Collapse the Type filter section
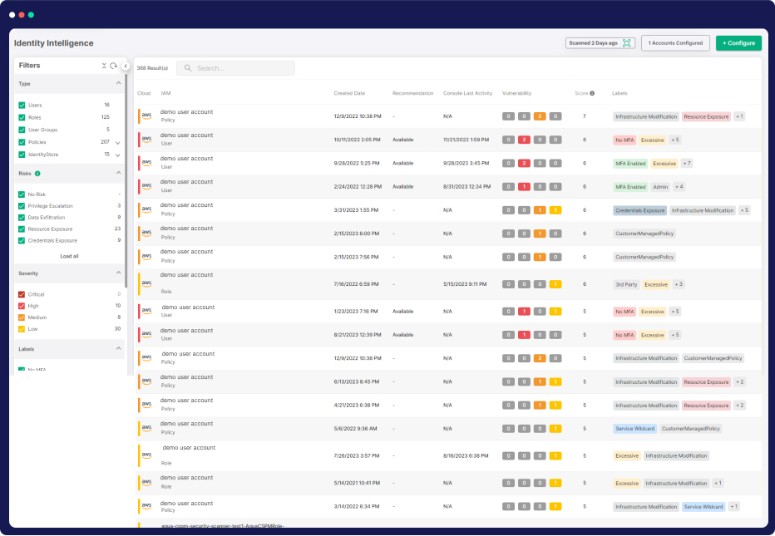The width and height of the screenshot is (775, 536). coord(119,84)
